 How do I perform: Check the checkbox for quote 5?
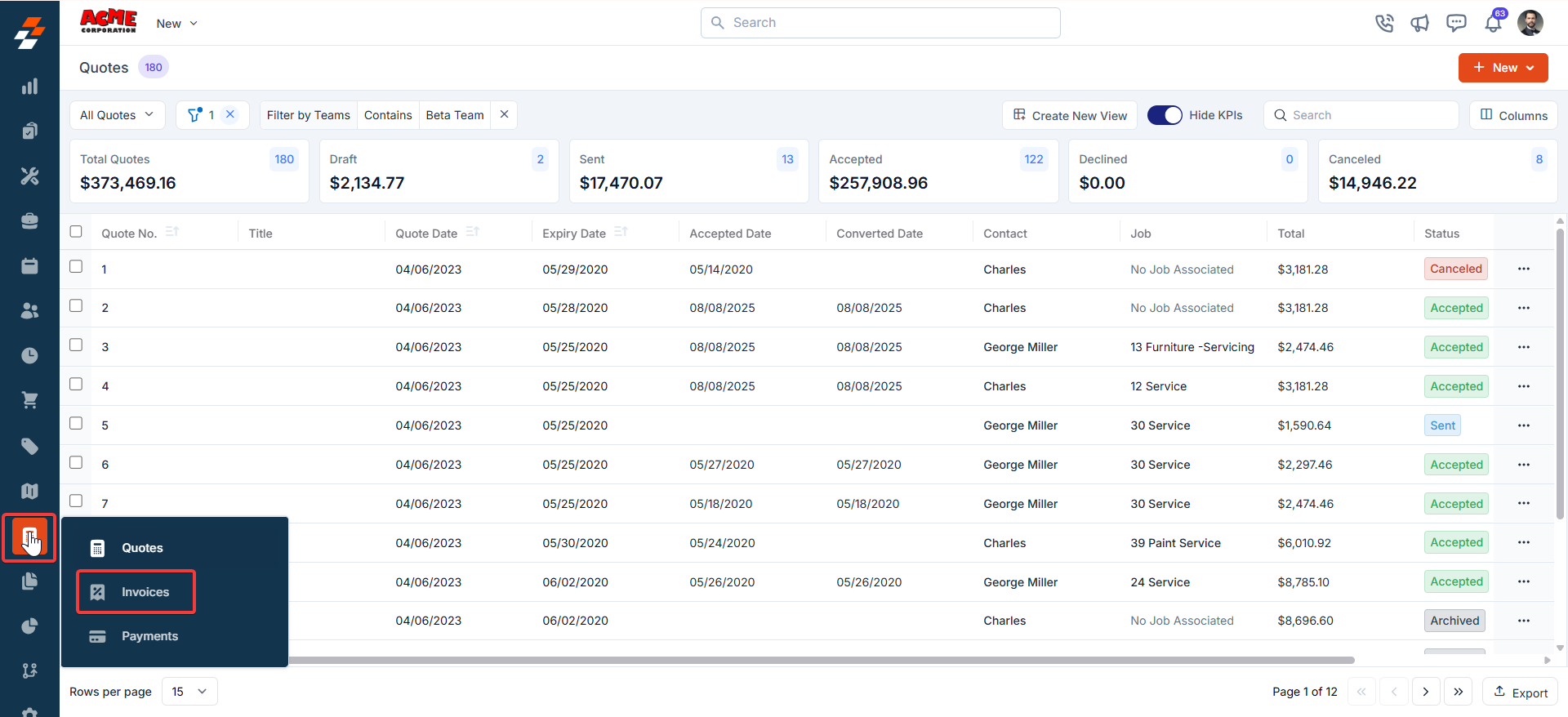(x=76, y=423)
